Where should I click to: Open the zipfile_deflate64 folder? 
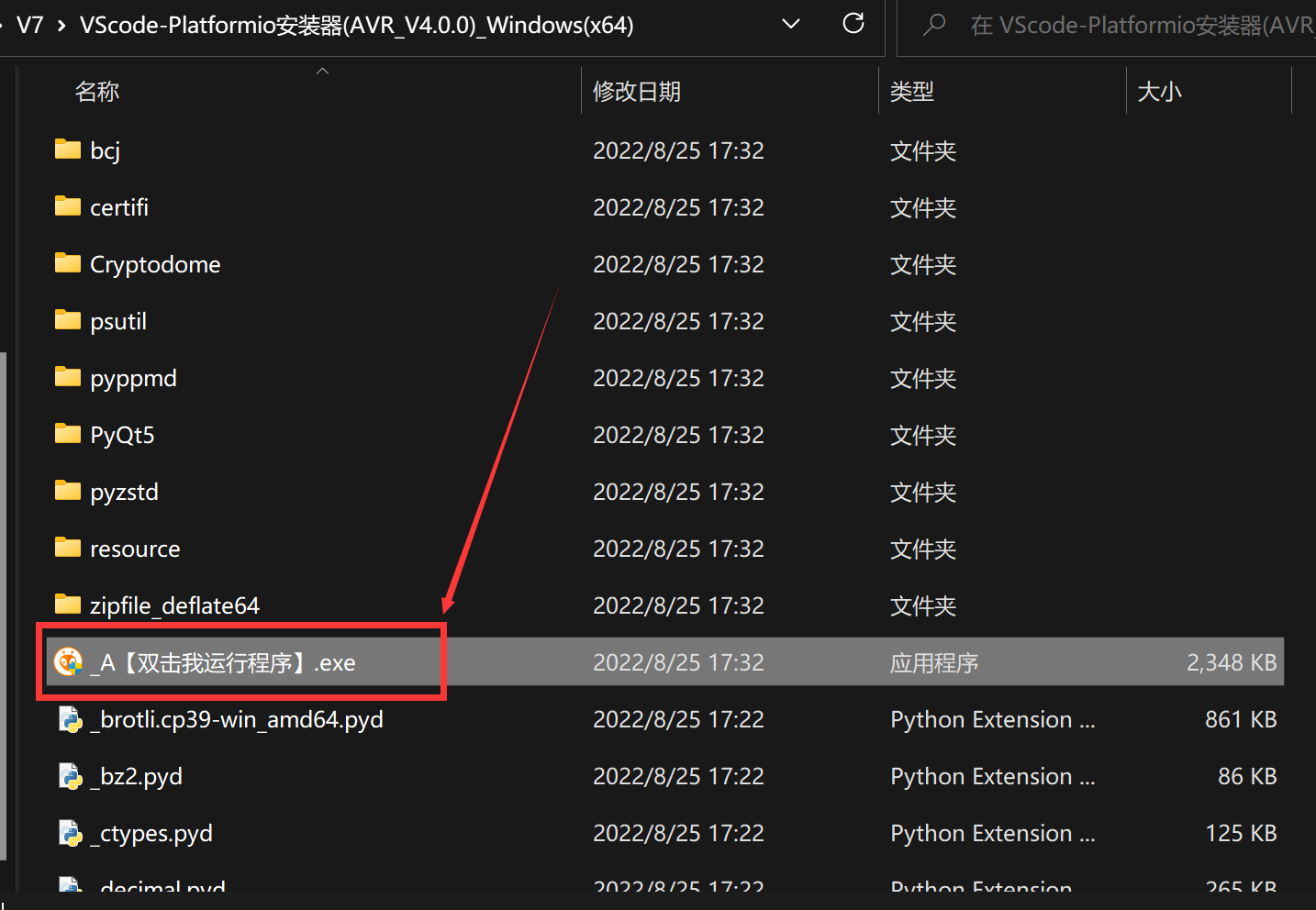point(174,605)
